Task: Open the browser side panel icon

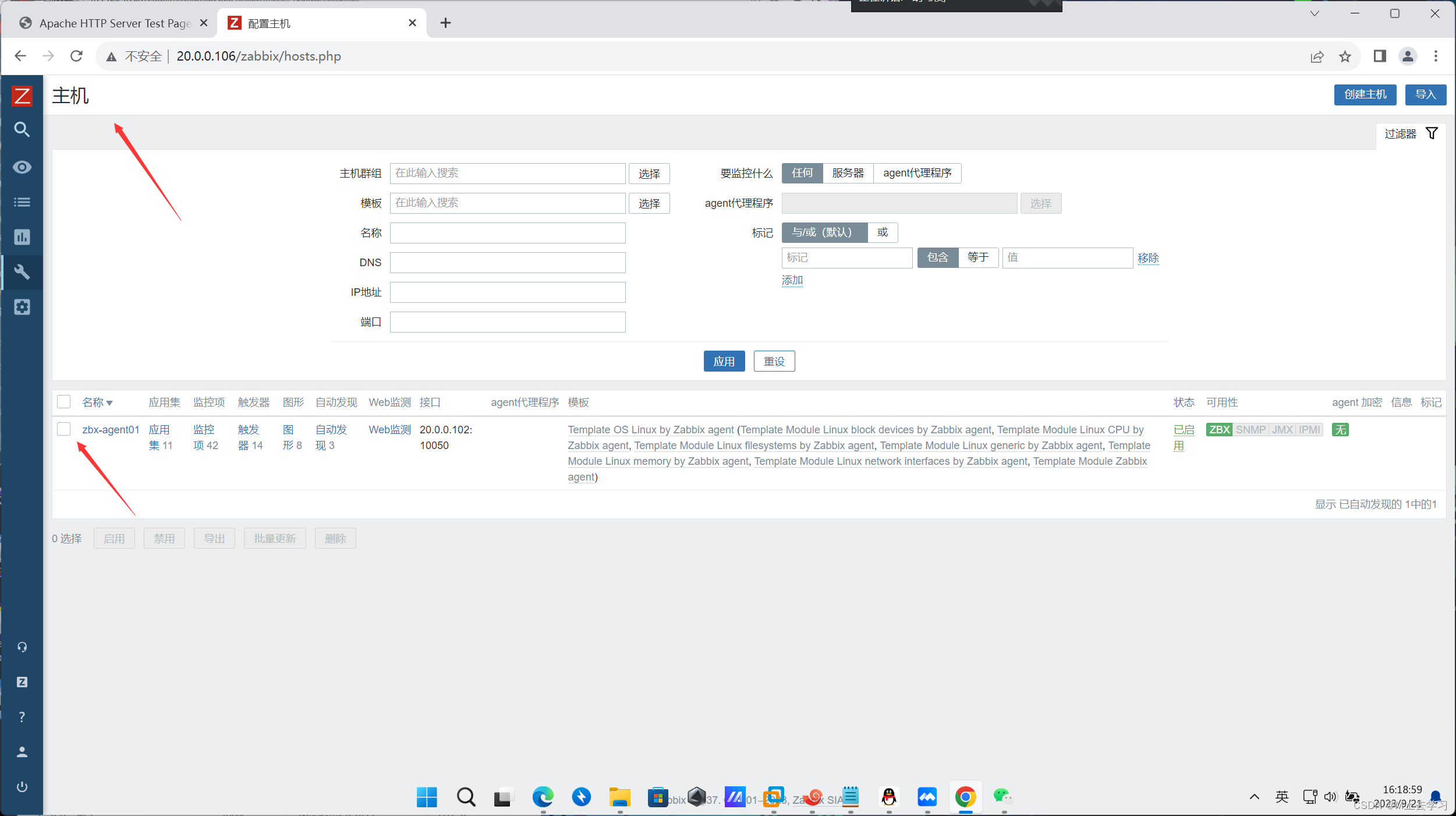Action: pyautogui.click(x=1380, y=56)
